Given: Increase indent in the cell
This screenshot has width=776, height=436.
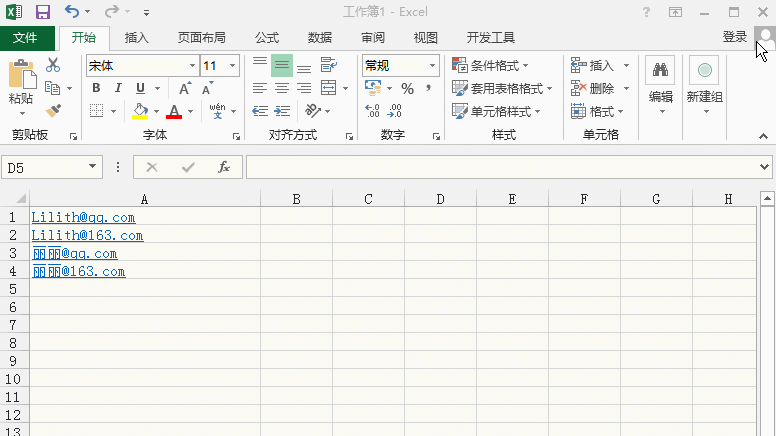Looking at the screenshot, I should [x=282, y=111].
